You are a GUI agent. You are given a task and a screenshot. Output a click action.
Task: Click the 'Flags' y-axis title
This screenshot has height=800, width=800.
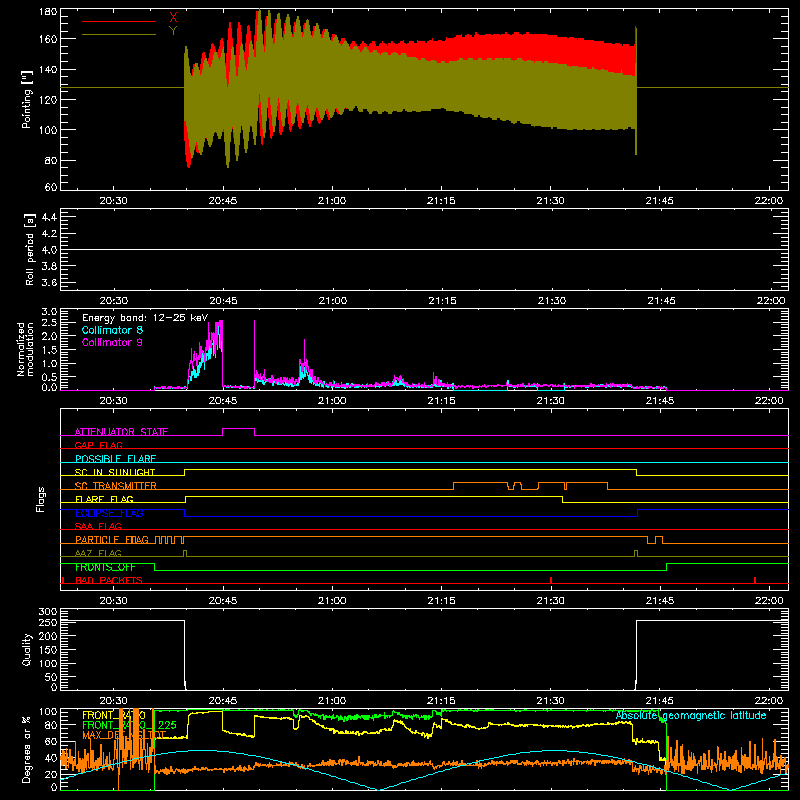point(41,499)
